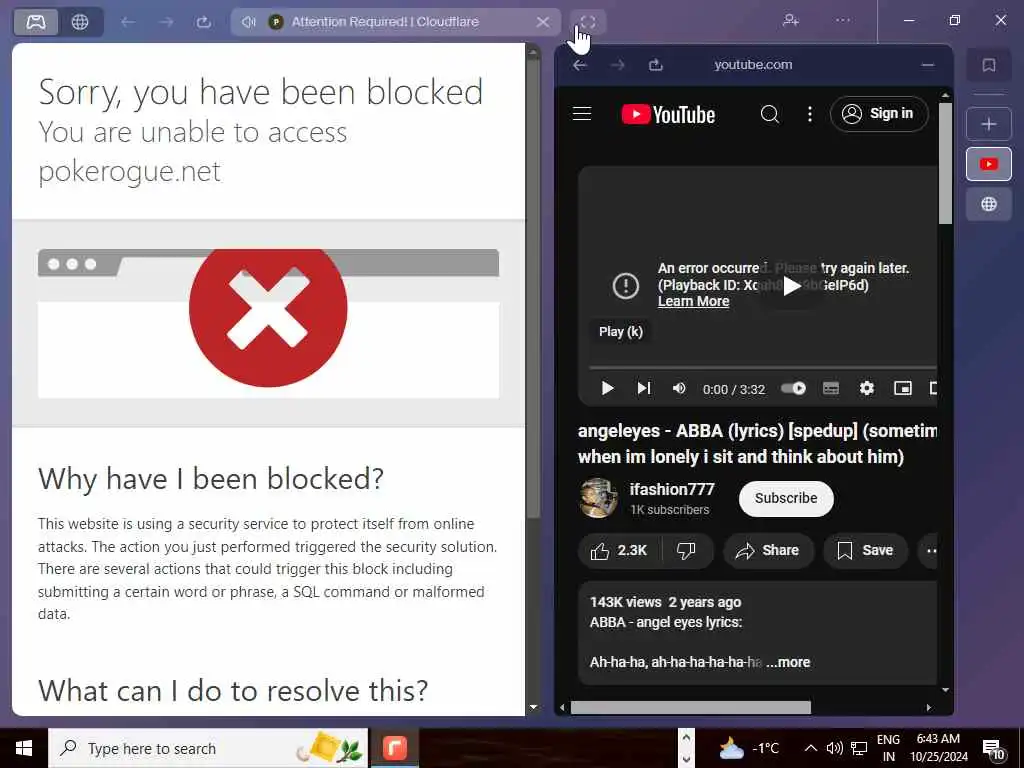Play video using control bar play button

(607, 389)
